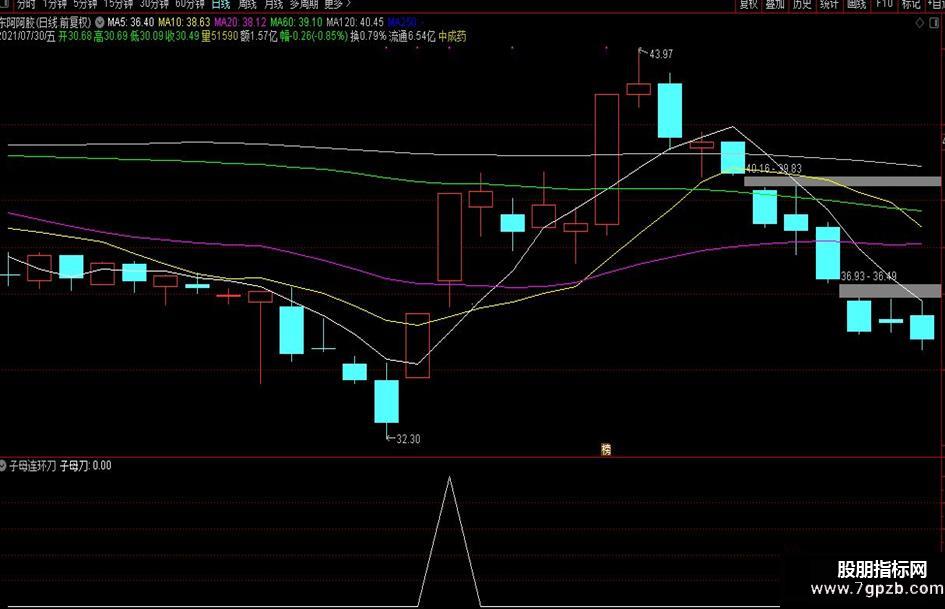945x609 pixels.
Task: Click the lower gray gap band
Action: pos(890,291)
